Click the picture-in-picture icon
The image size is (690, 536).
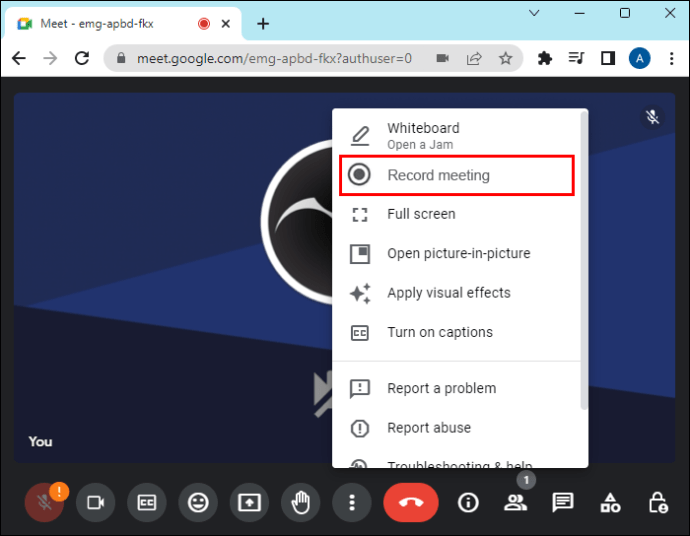360,254
